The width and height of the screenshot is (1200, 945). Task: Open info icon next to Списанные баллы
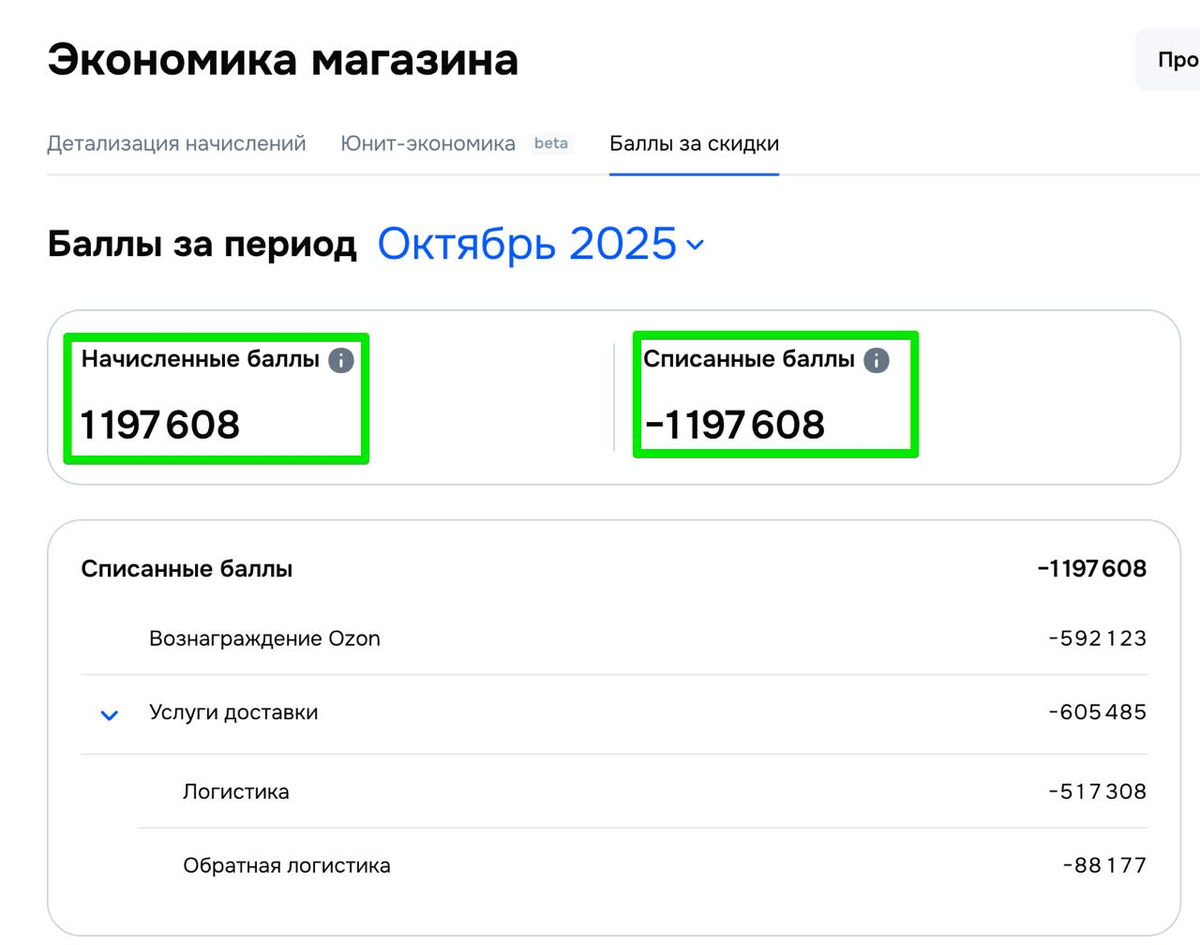876,360
